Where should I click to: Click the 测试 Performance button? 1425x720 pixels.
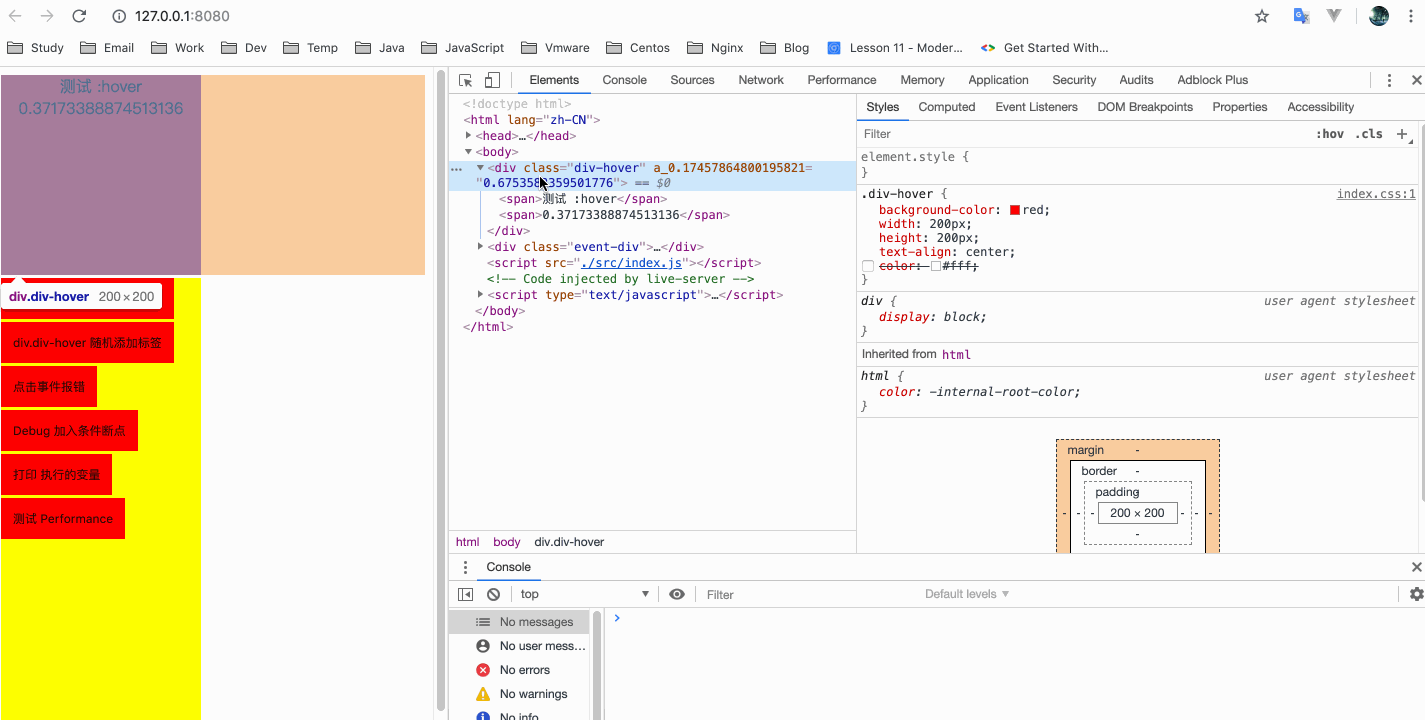pyautogui.click(x=63, y=519)
